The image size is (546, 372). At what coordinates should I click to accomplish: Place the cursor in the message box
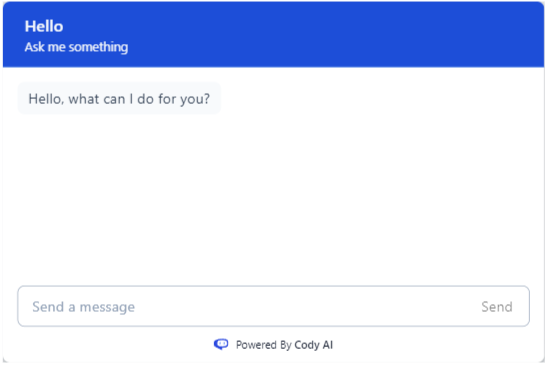click(273, 306)
